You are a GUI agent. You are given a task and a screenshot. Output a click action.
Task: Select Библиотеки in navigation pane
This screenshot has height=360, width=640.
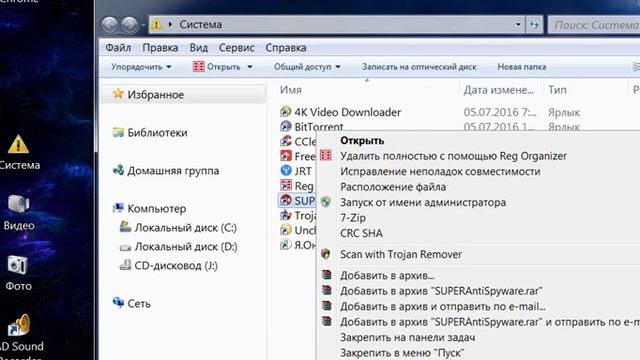157,133
